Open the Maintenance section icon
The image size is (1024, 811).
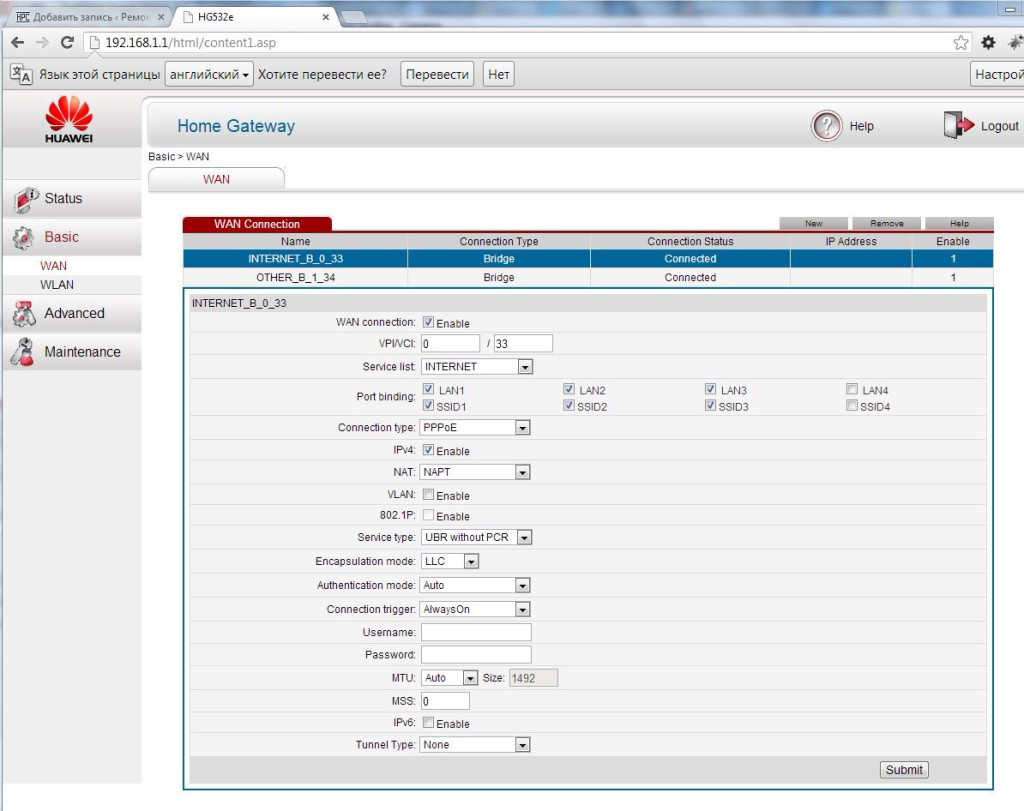[x=24, y=352]
